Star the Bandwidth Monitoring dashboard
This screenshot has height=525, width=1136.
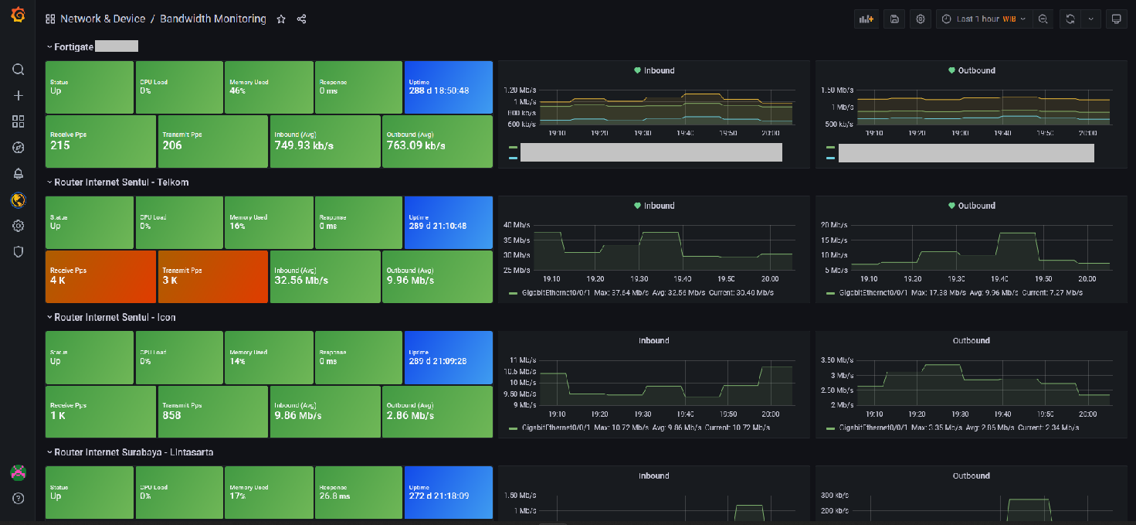pos(281,20)
